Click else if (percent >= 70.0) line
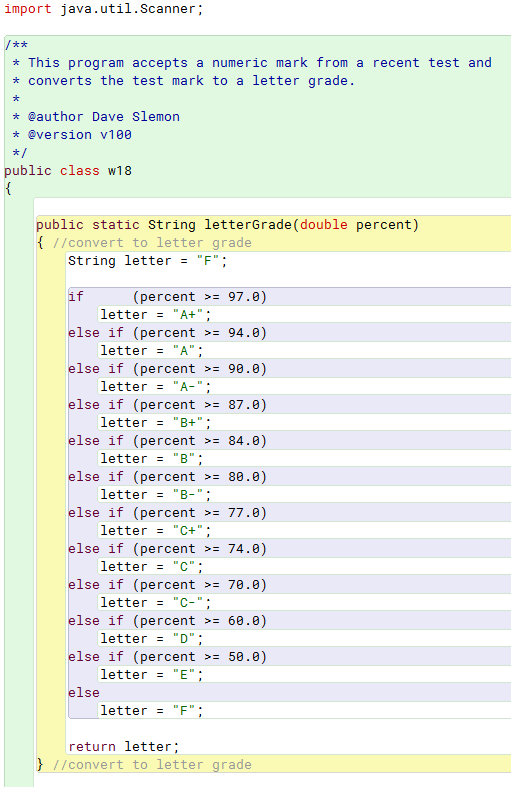 [x=168, y=585]
